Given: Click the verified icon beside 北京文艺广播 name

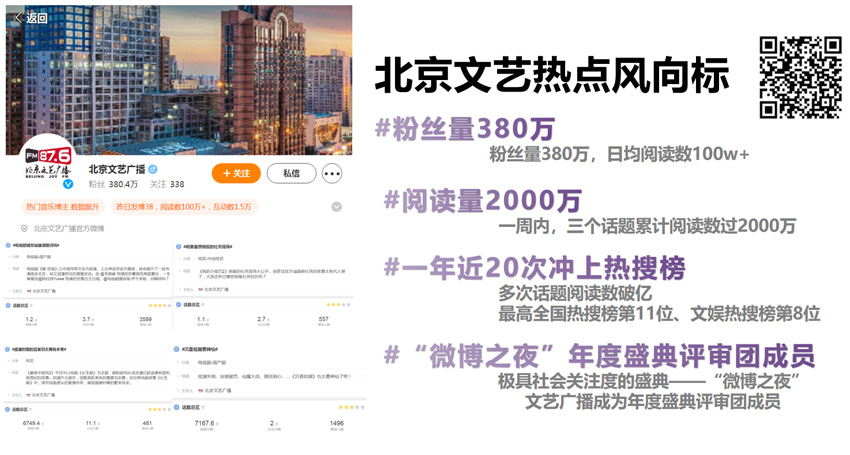Looking at the screenshot, I should click(x=153, y=169).
